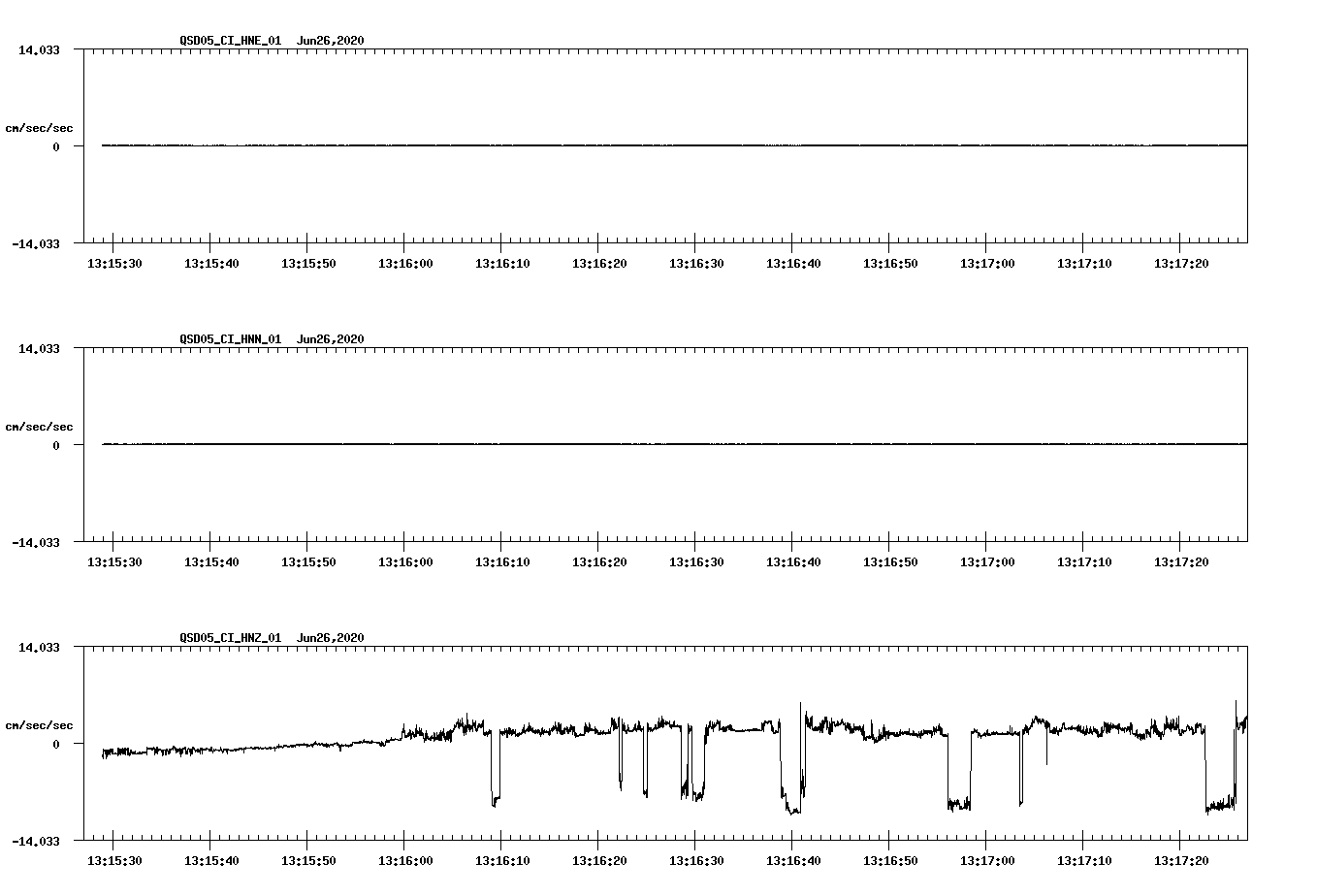Click 13:17:00 time label under HNZ plot

[987, 861]
